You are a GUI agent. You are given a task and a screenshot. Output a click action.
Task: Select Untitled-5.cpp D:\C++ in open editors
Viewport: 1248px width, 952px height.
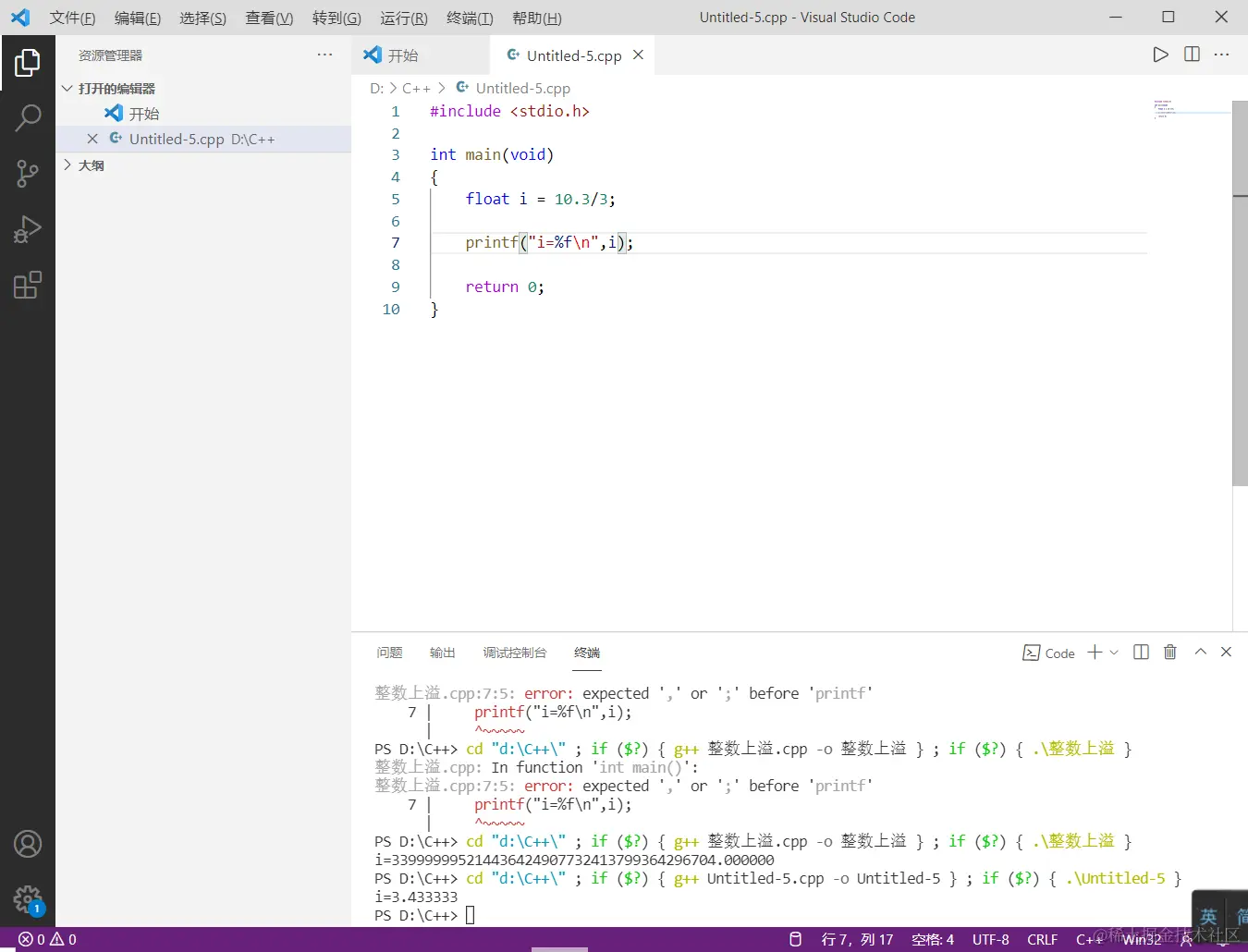[203, 139]
